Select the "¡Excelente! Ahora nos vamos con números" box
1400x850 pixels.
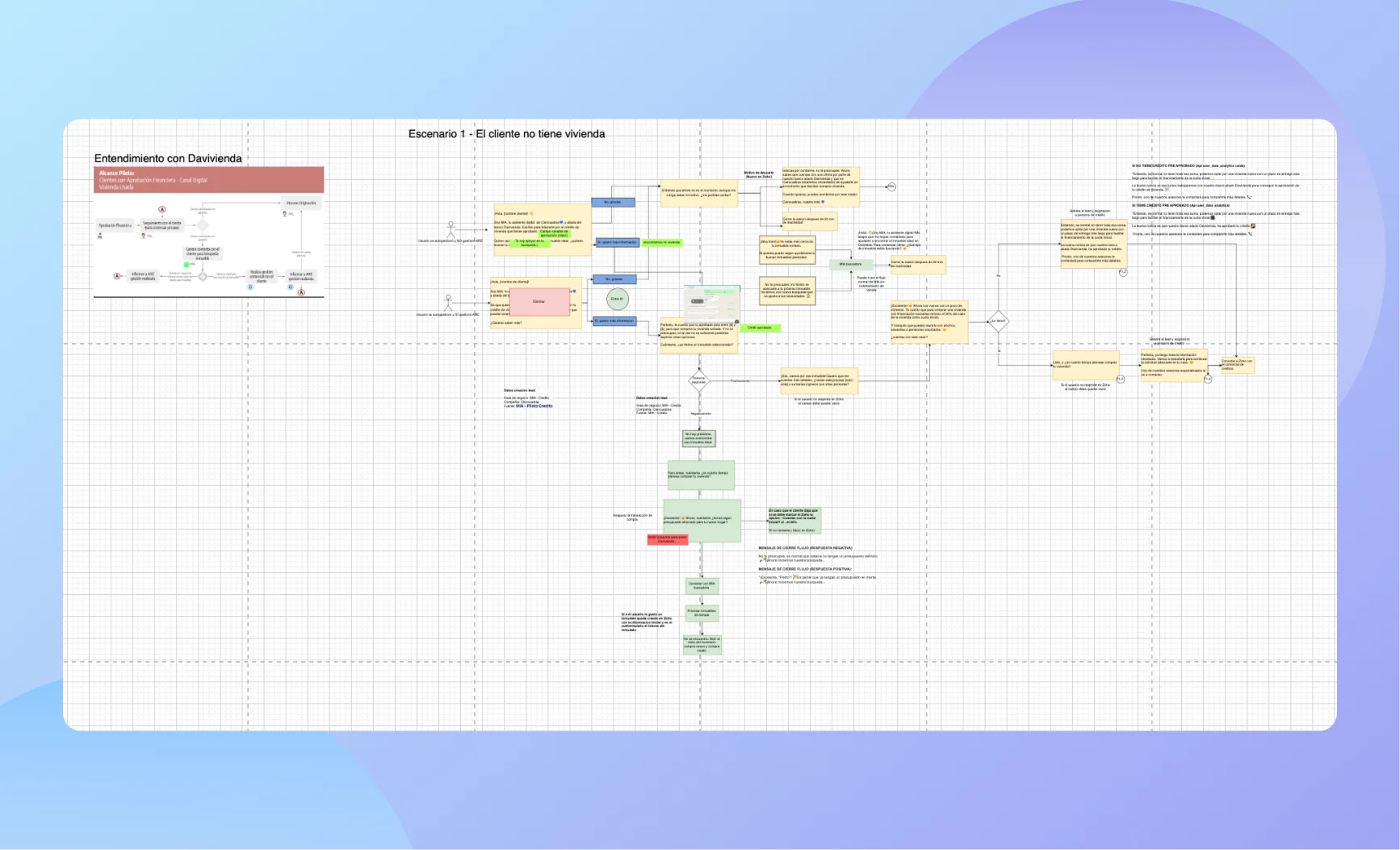tap(928, 322)
